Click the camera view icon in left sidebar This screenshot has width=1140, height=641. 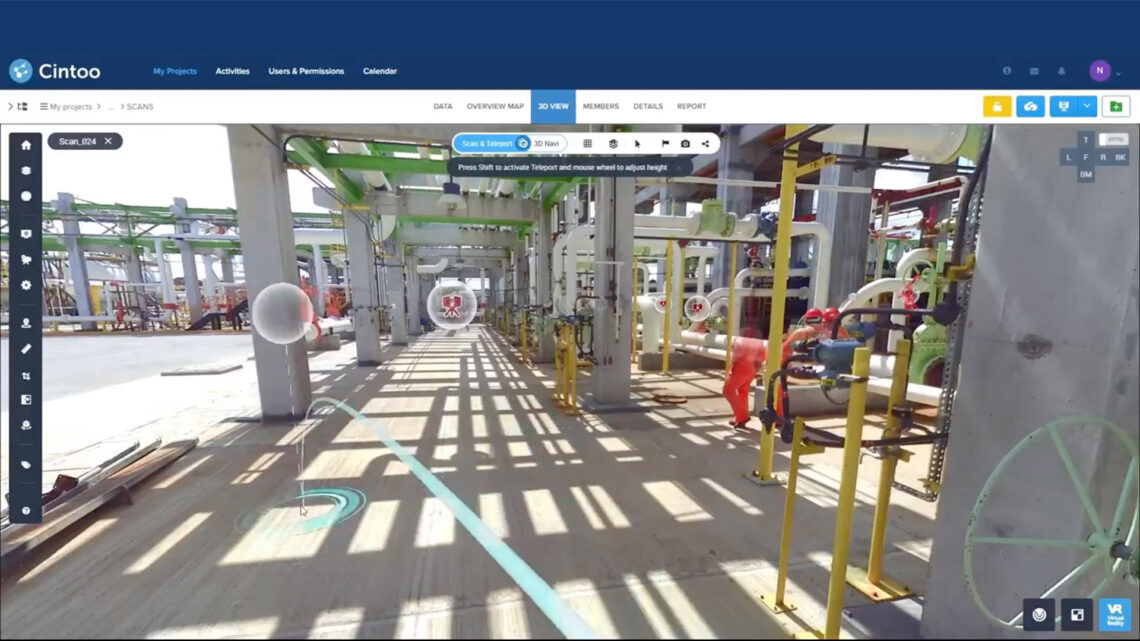coord(26,259)
